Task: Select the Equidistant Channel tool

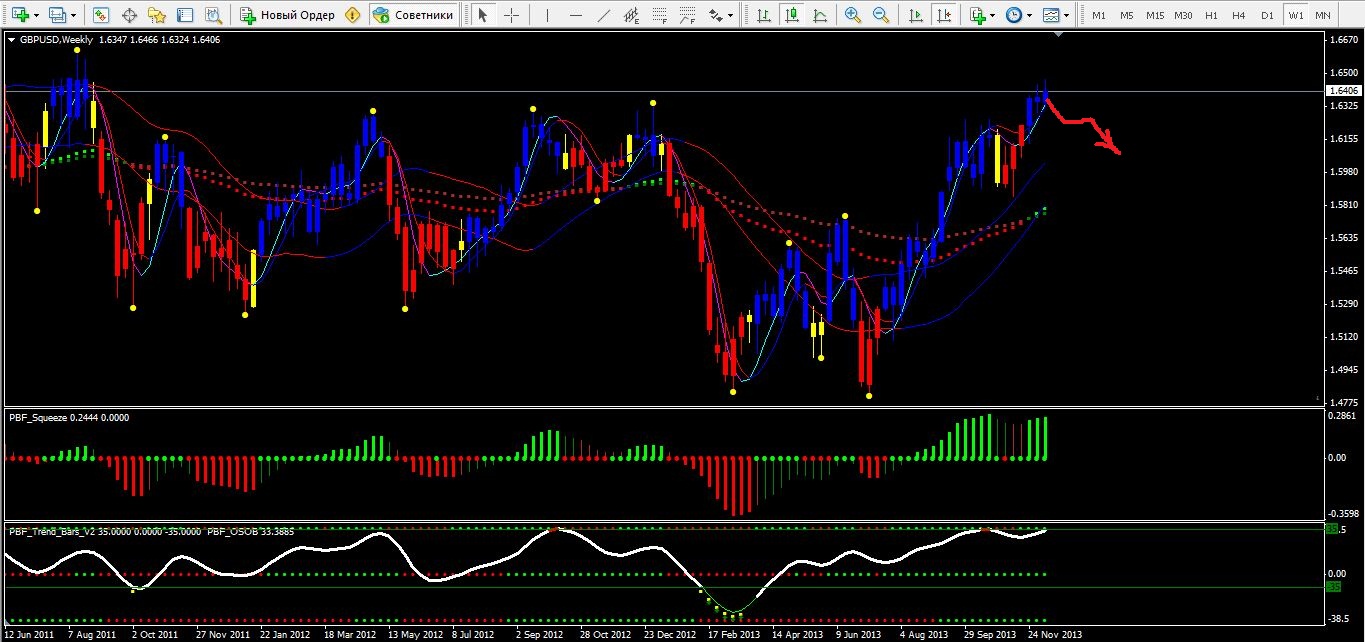Action: (632, 15)
